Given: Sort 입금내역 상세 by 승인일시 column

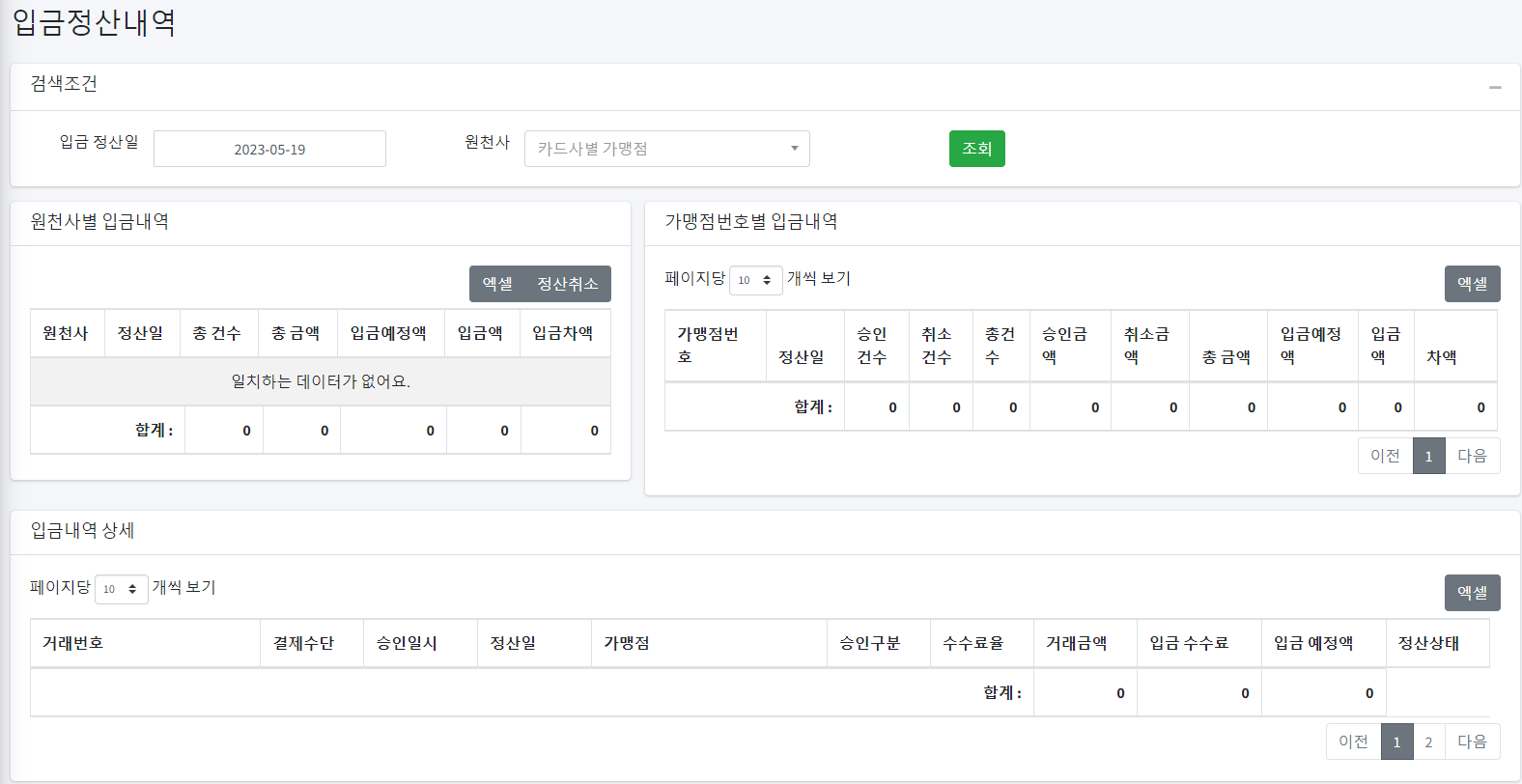Looking at the screenshot, I should (x=407, y=643).
